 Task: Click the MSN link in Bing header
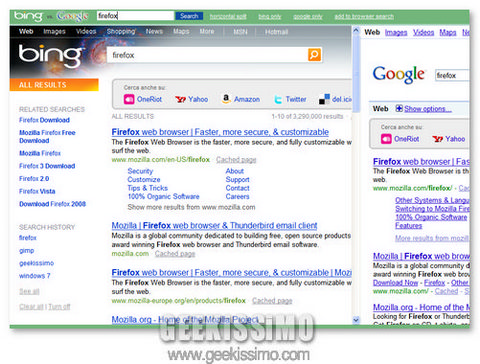(x=240, y=32)
